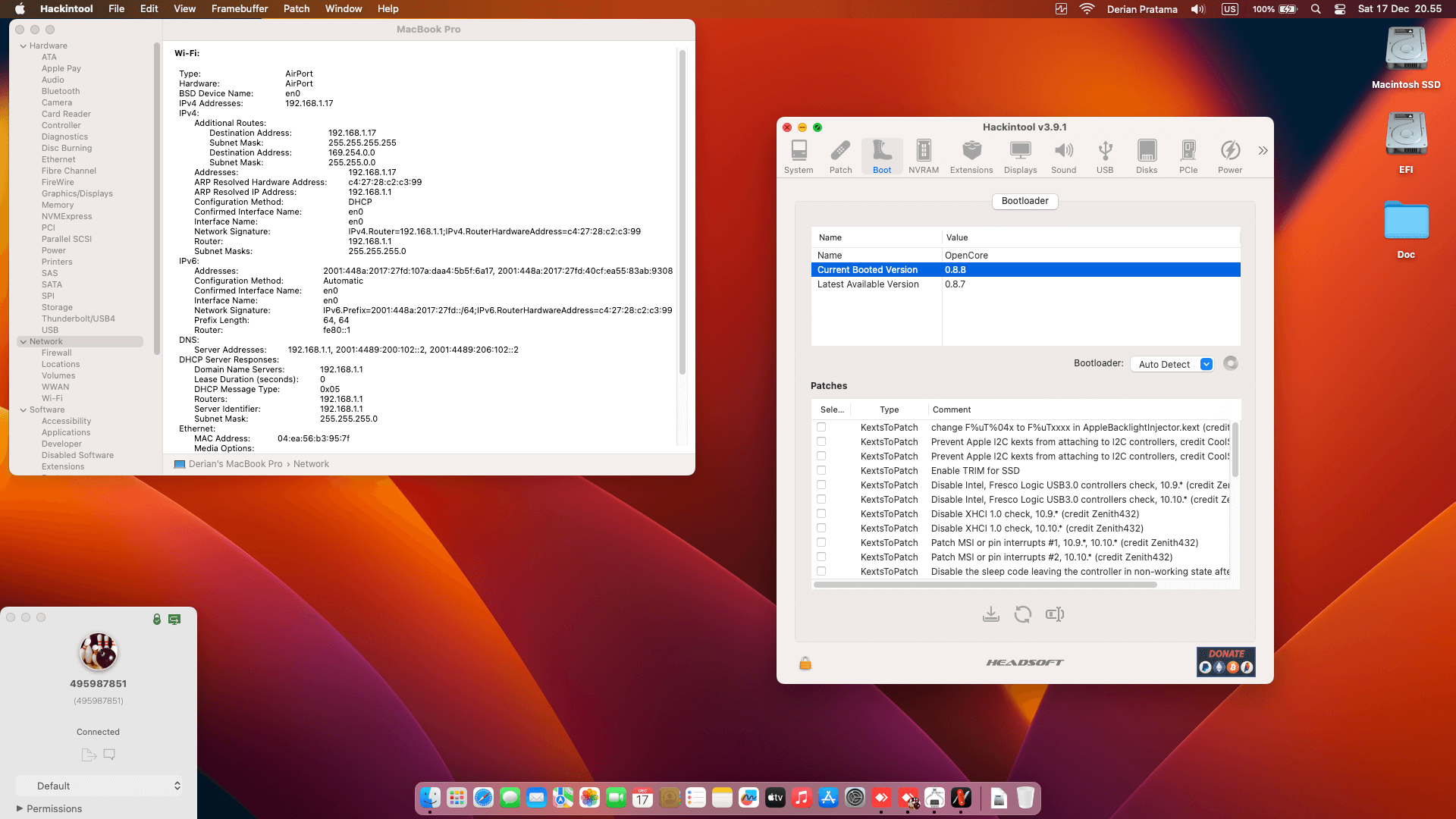Open the Disks panel in Hackintool
The width and height of the screenshot is (1456, 819).
pos(1146,155)
